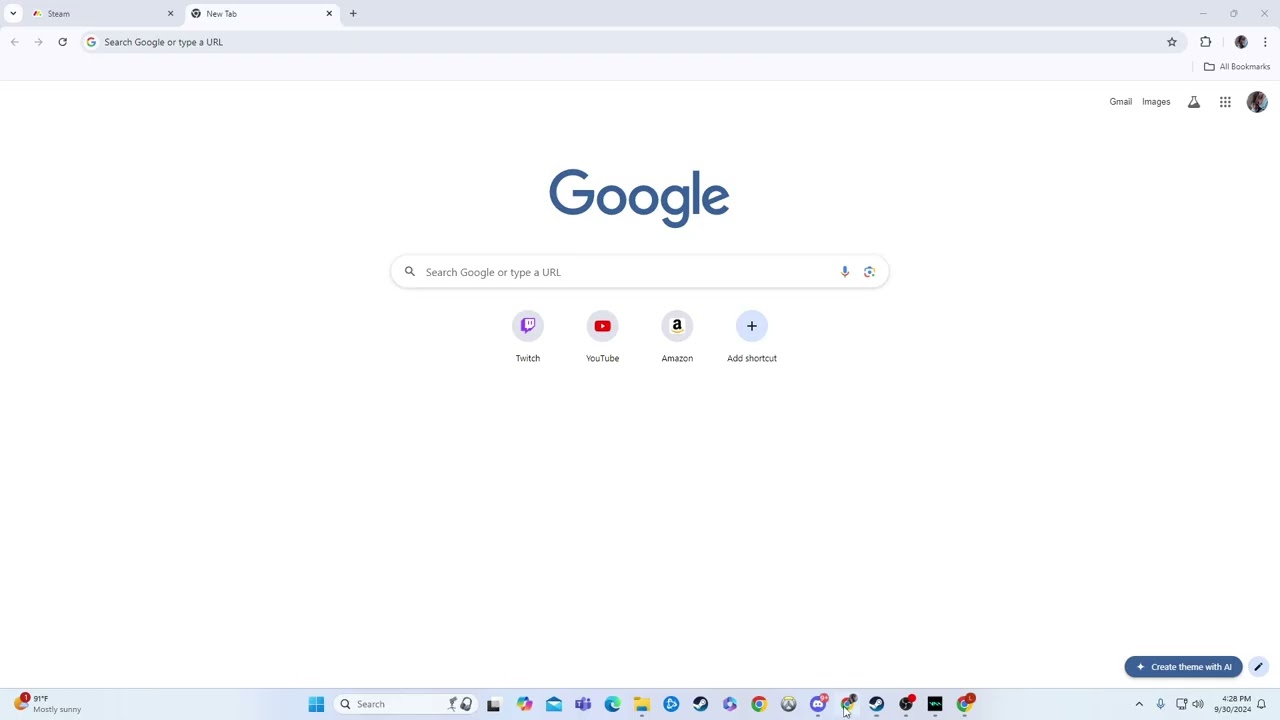This screenshot has width=1280, height=720.
Task: Open the All Bookmarks folder
Action: point(1237,67)
